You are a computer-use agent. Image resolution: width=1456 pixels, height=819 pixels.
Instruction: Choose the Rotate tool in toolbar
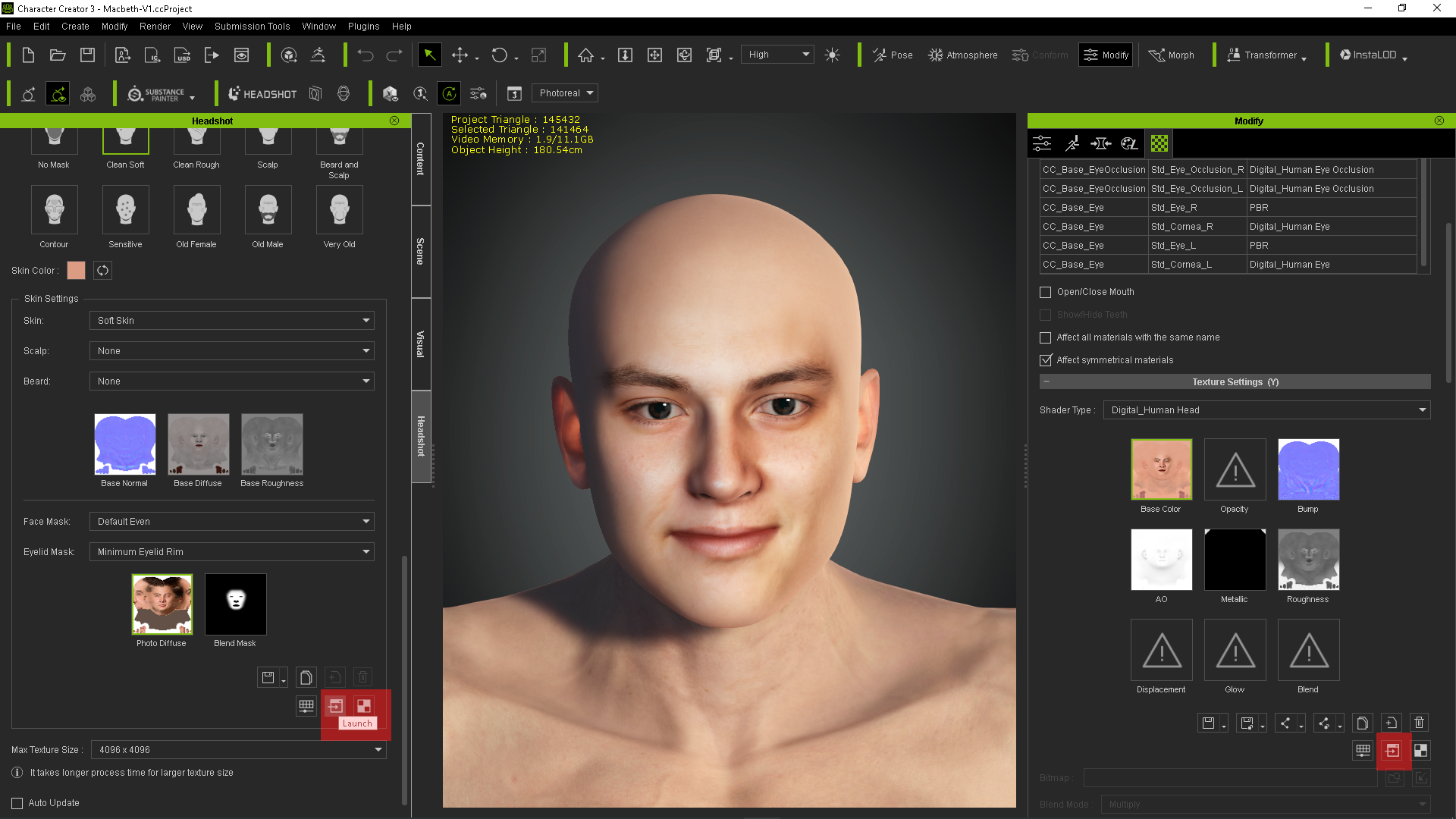pyautogui.click(x=499, y=55)
